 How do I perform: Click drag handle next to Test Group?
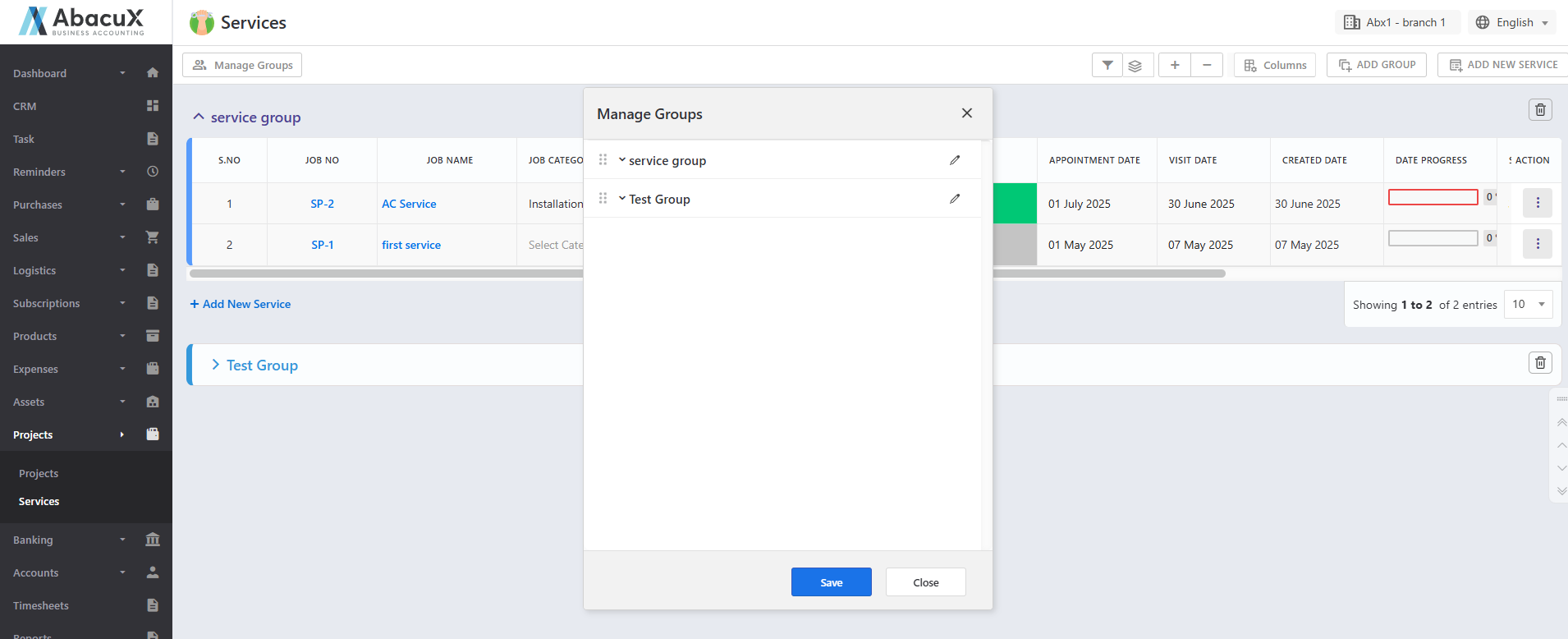coord(603,199)
